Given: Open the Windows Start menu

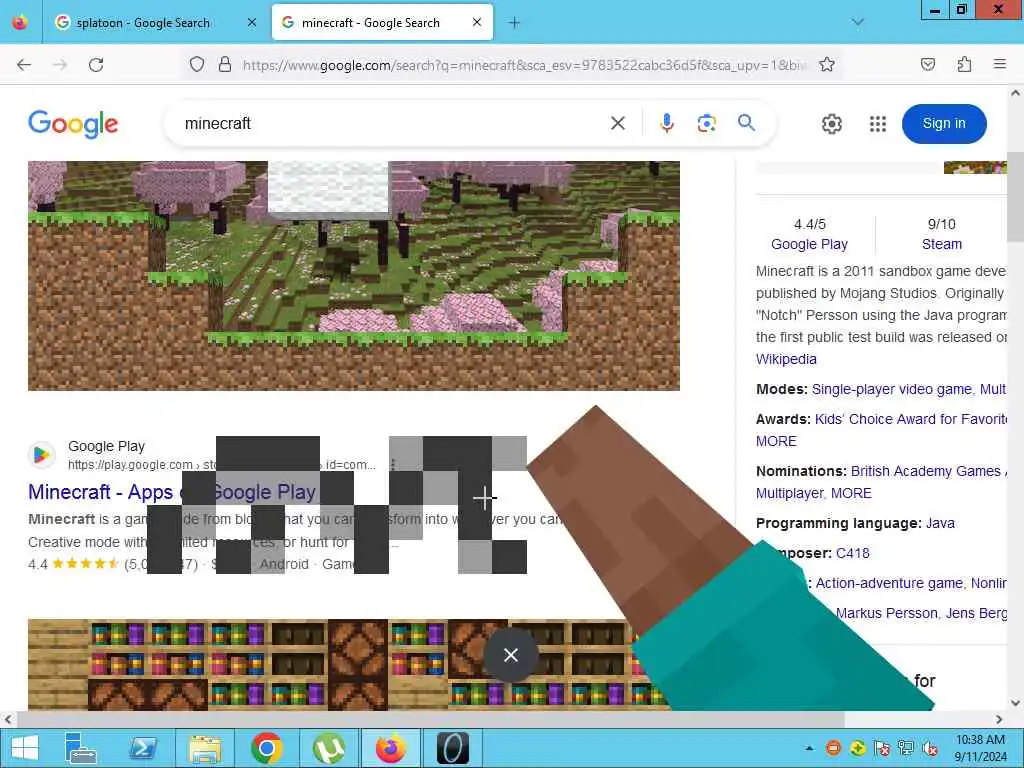Looking at the screenshot, I should click(25, 748).
